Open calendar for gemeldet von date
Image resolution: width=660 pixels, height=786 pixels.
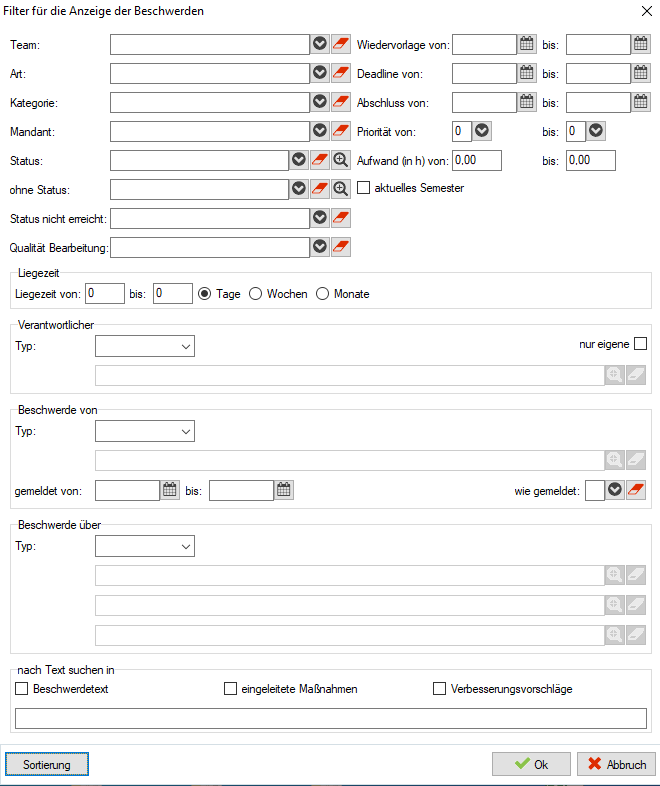pos(170,490)
